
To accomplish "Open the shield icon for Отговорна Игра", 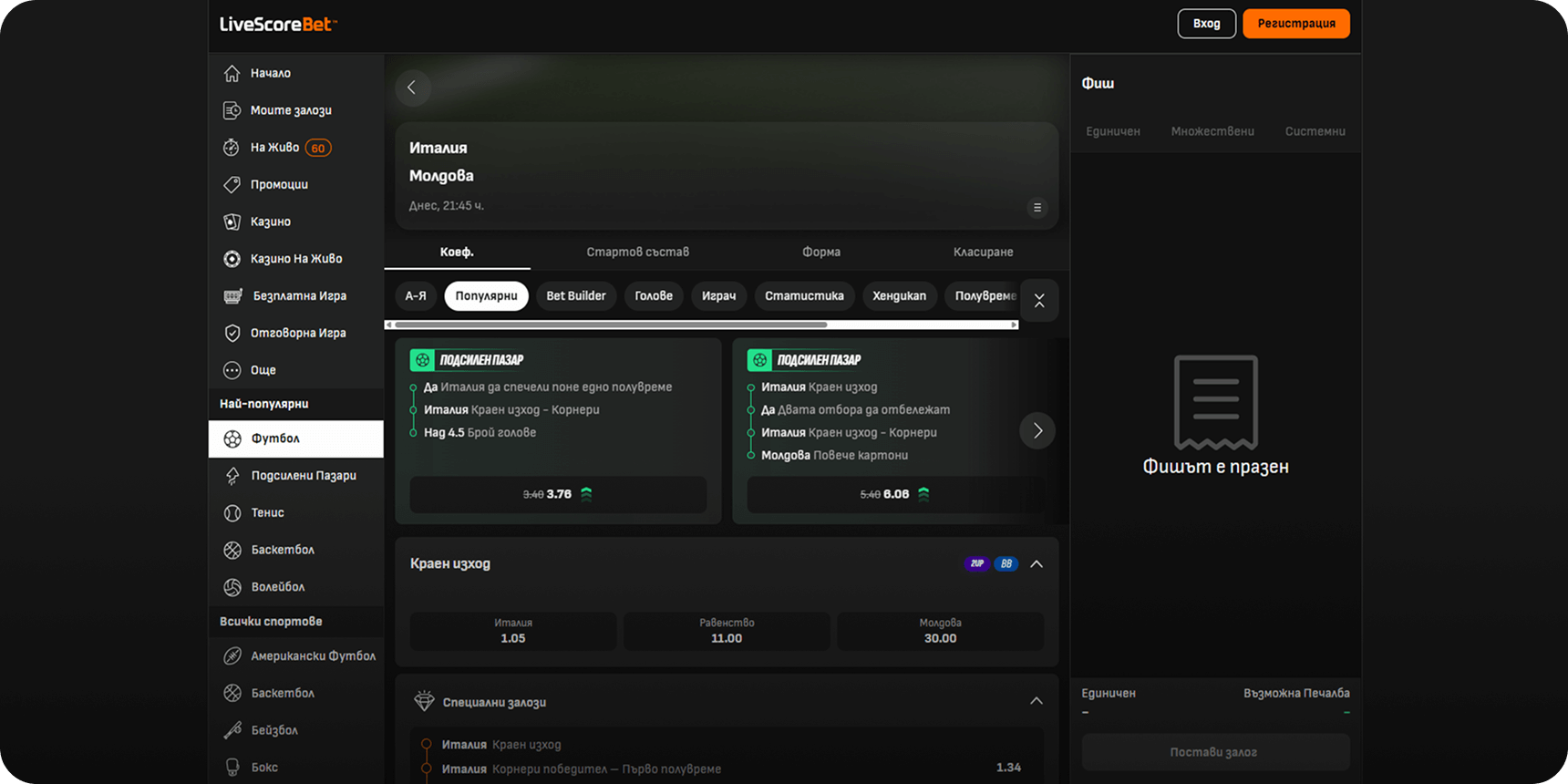I will [232, 333].
